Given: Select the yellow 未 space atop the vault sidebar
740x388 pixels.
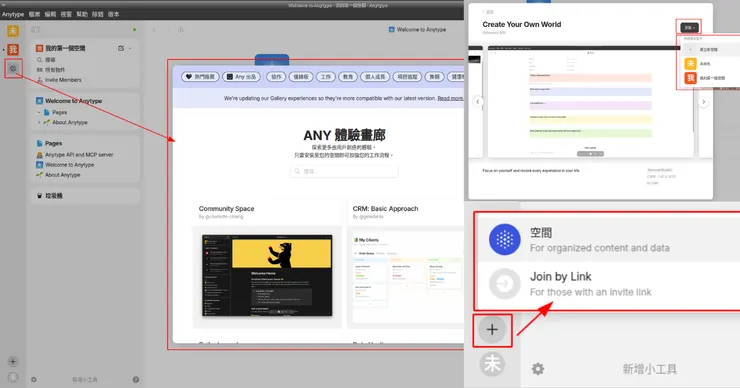Looking at the screenshot, I should [13, 31].
